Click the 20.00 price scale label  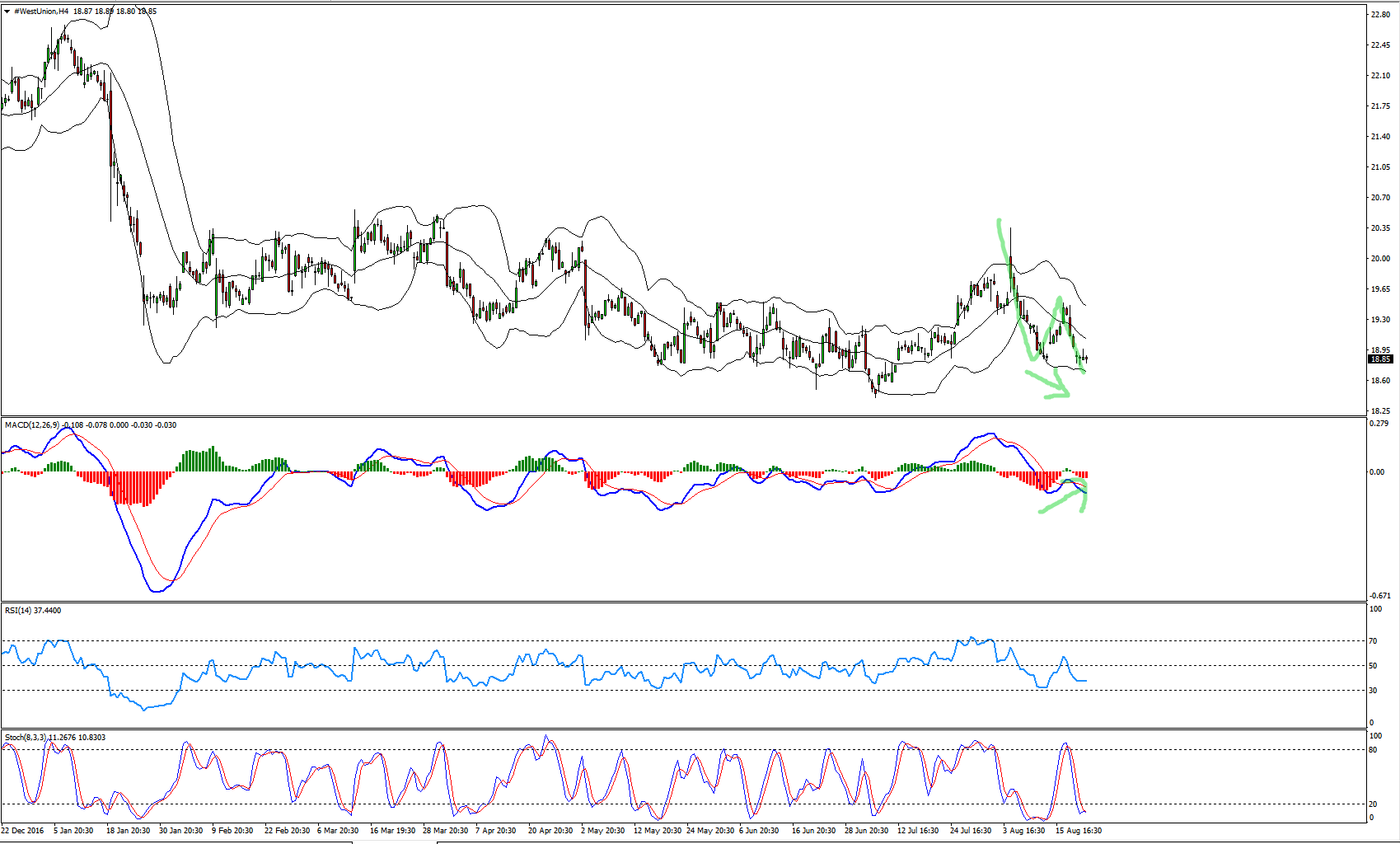click(x=1379, y=259)
